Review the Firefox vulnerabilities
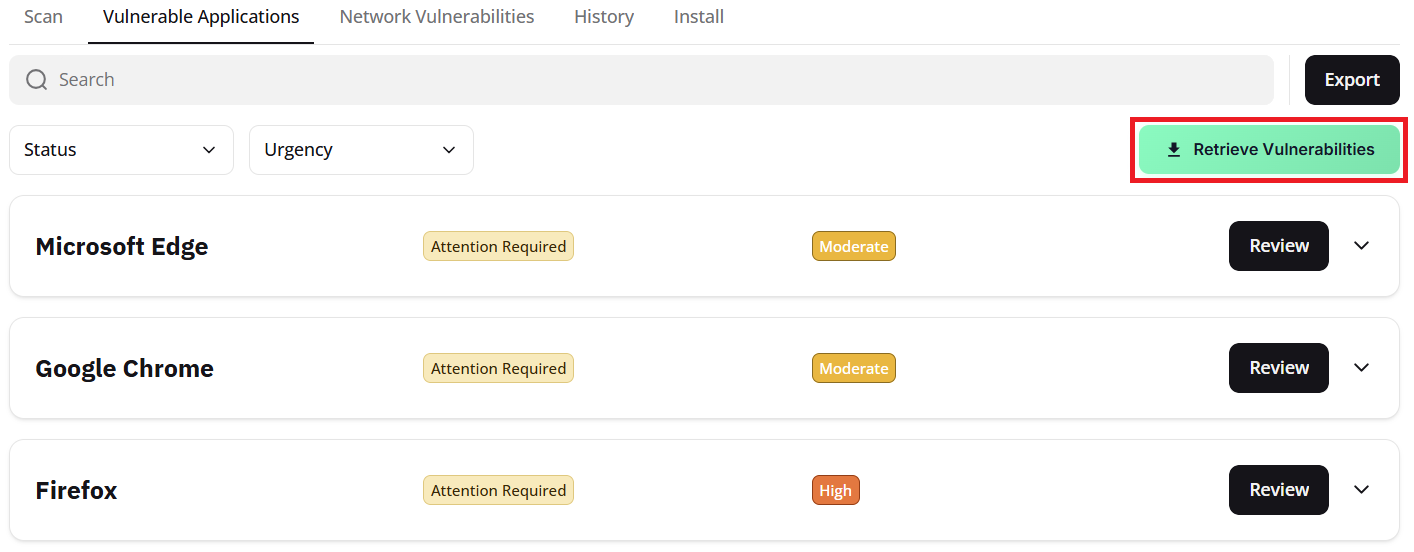Image resolution: width=1414 pixels, height=552 pixels. pyautogui.click(x=1278, y=490)
